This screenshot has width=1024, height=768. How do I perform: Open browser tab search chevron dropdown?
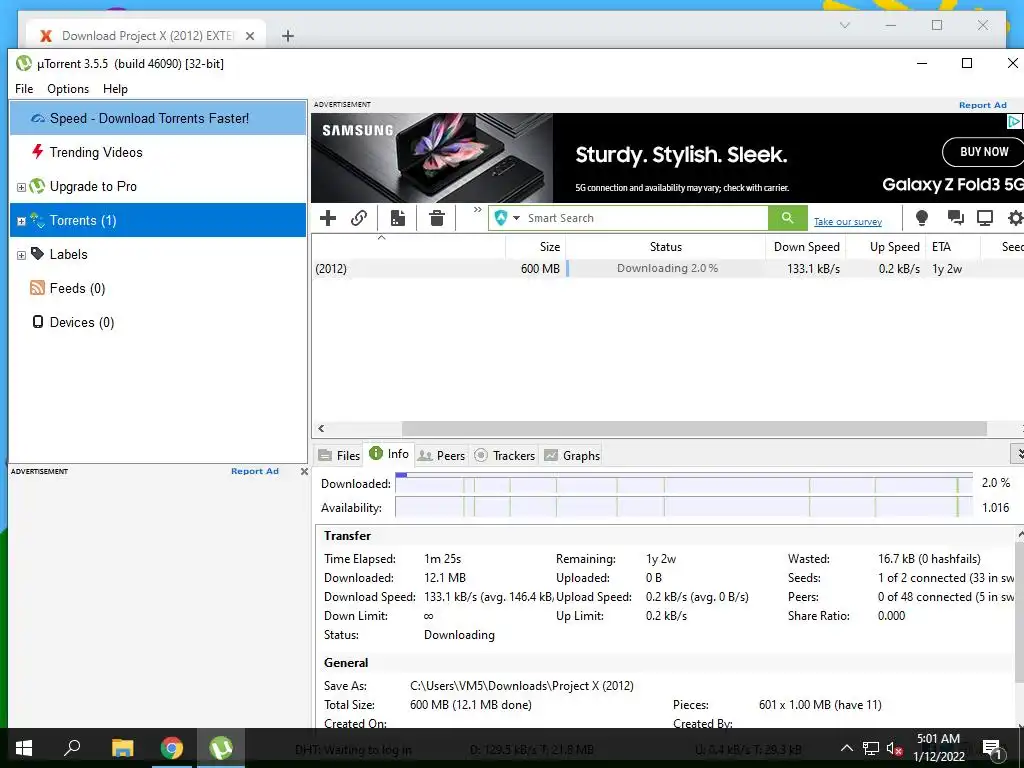tap(844, 25)
